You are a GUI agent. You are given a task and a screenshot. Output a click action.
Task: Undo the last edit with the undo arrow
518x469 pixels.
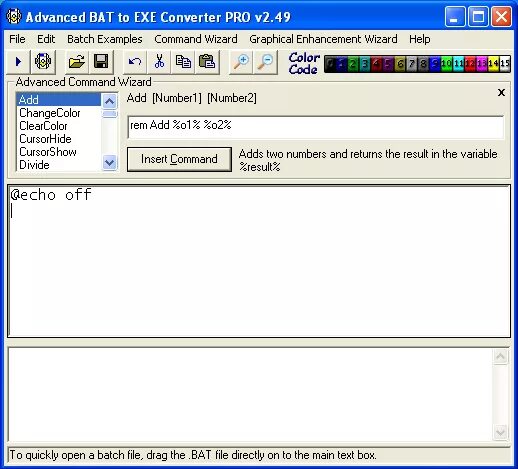[135, 62]
